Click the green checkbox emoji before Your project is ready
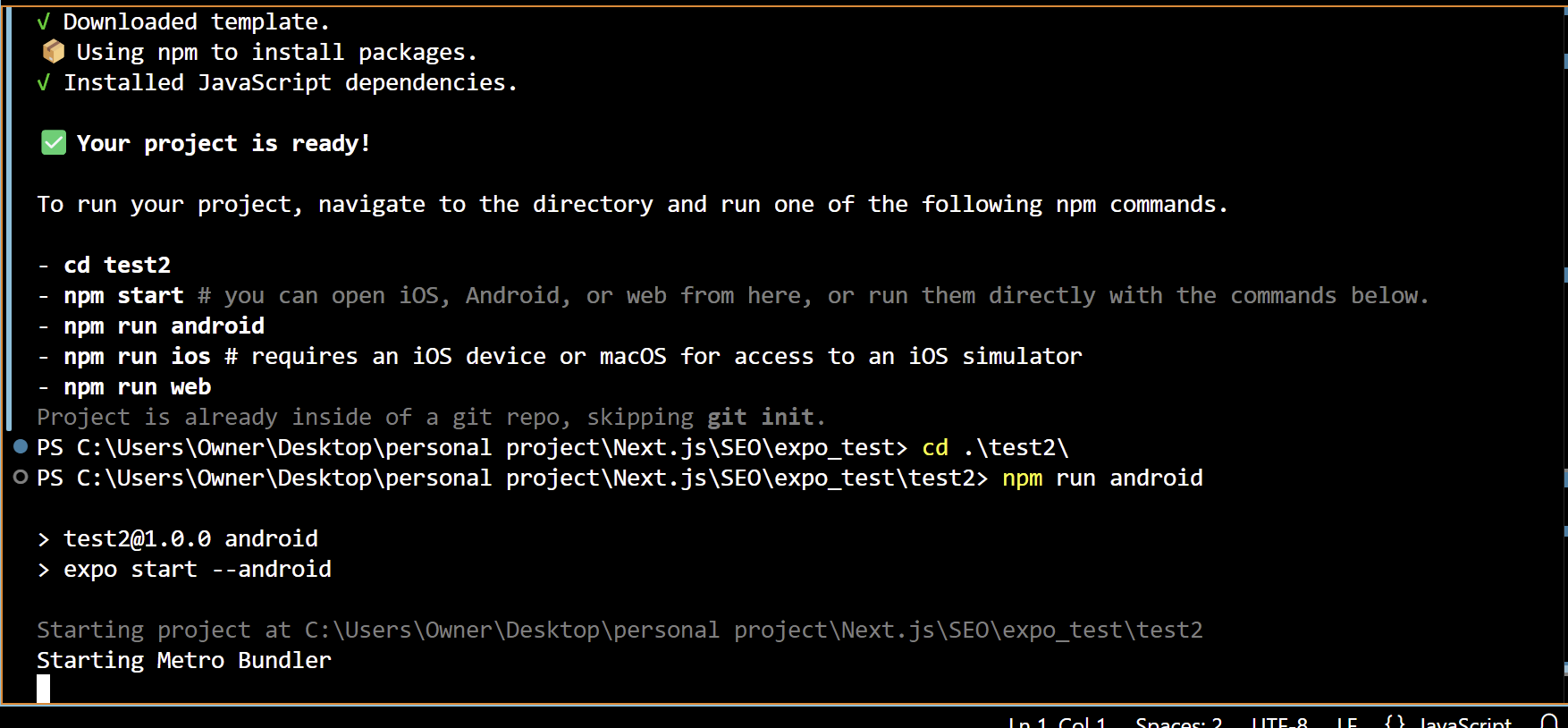Image resolution: width=1568 pixels, height=728 pixels. pos(54,142)
